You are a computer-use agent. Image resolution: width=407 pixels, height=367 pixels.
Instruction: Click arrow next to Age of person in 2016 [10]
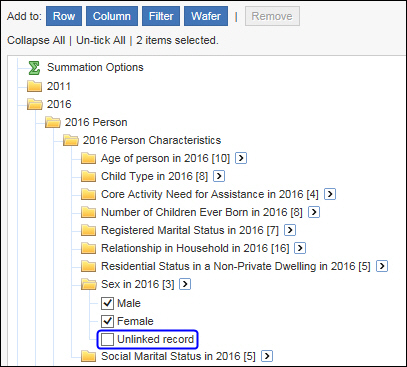click(x=241, y=158)
